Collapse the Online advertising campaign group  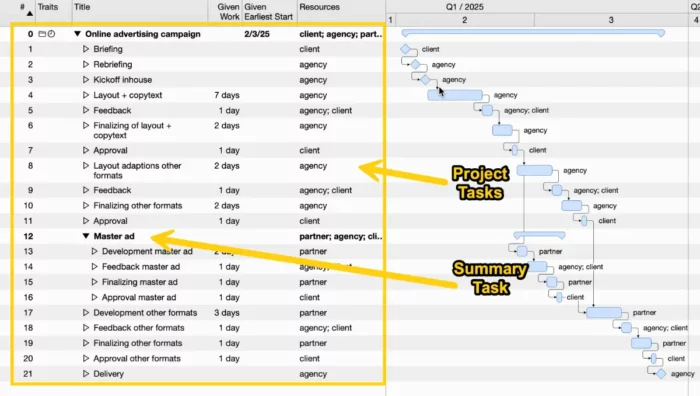77,34
